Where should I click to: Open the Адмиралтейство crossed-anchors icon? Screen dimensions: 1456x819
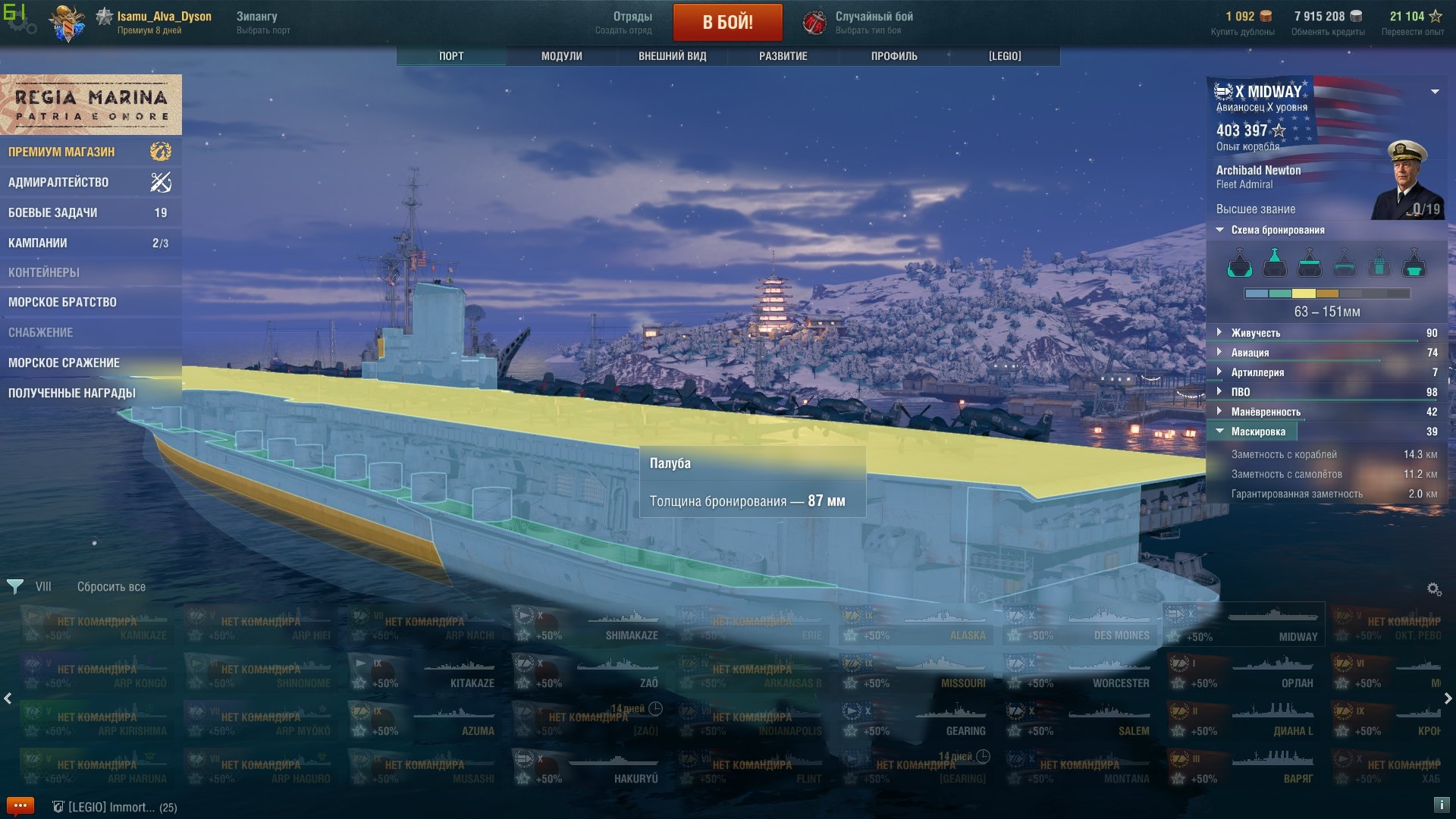[x=161, y=182]
